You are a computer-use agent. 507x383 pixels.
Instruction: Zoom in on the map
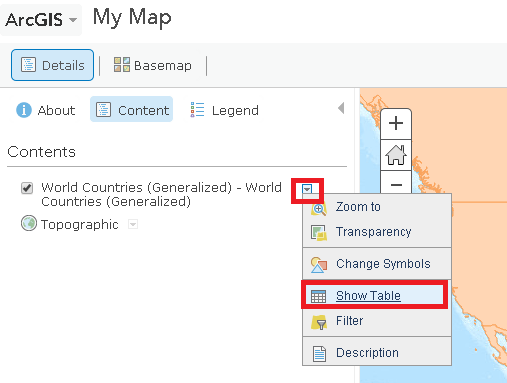coord(396,123)
